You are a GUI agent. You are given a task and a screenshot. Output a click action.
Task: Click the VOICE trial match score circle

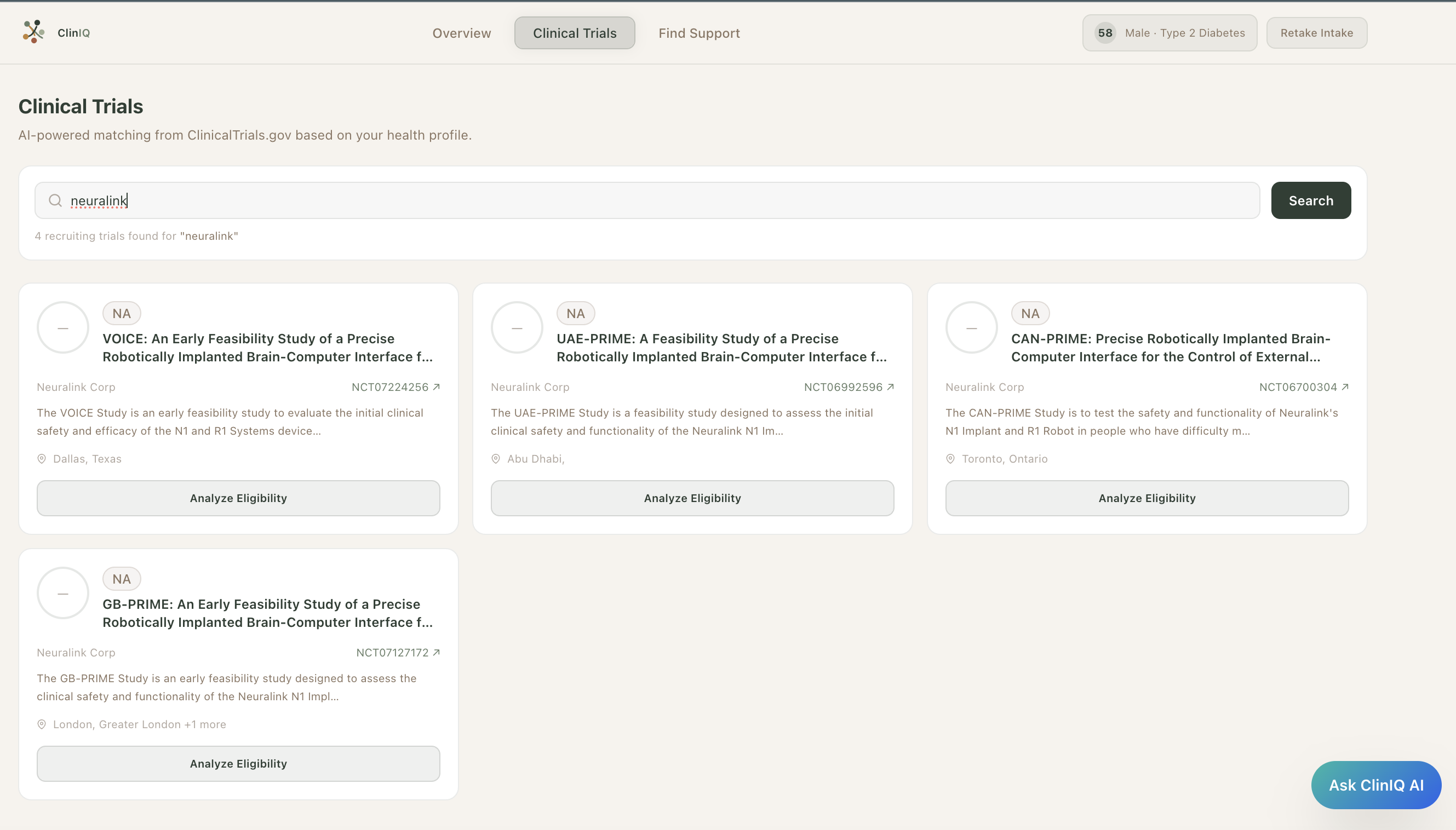(63, 328)
